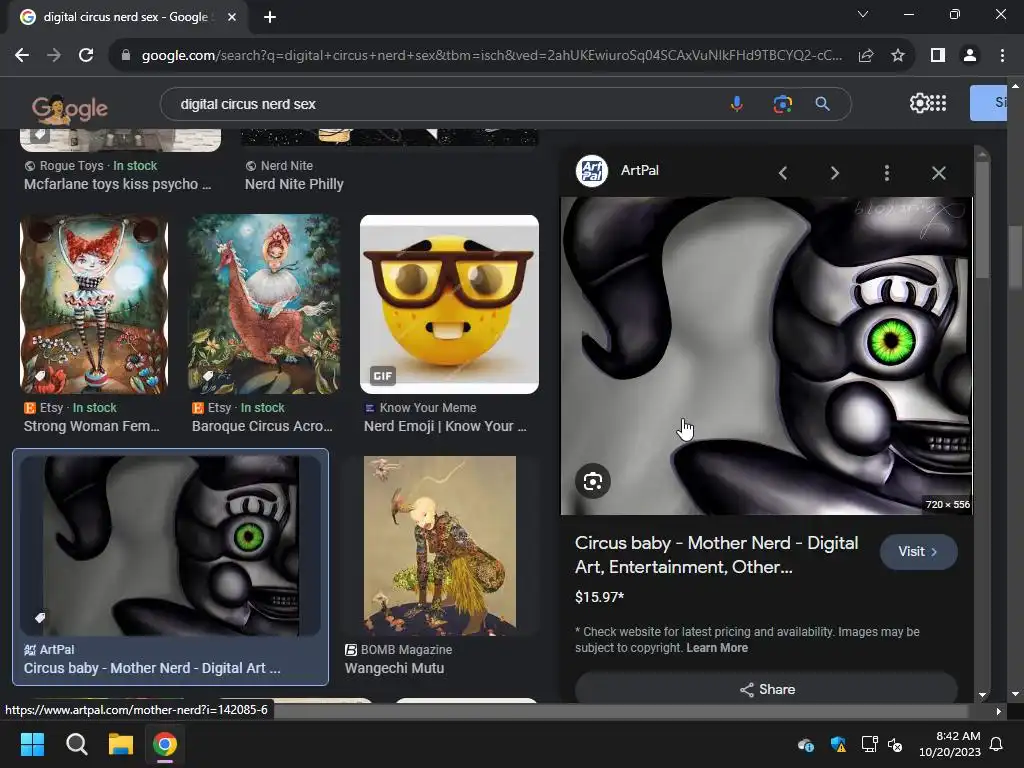Share the previewed image
This screenshot has width=1024, height=768.
766,689
